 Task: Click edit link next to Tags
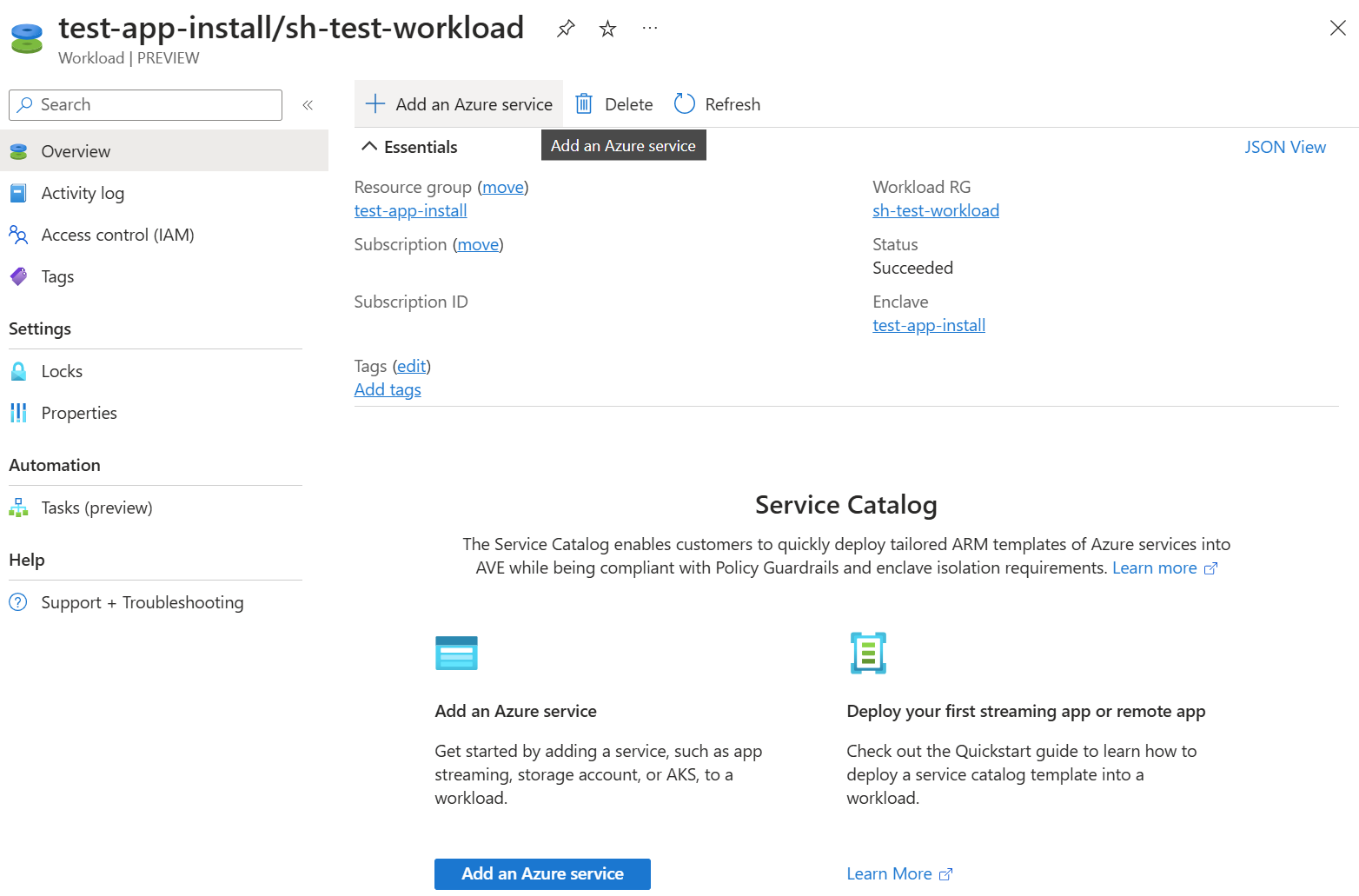(x=412, y=366)
